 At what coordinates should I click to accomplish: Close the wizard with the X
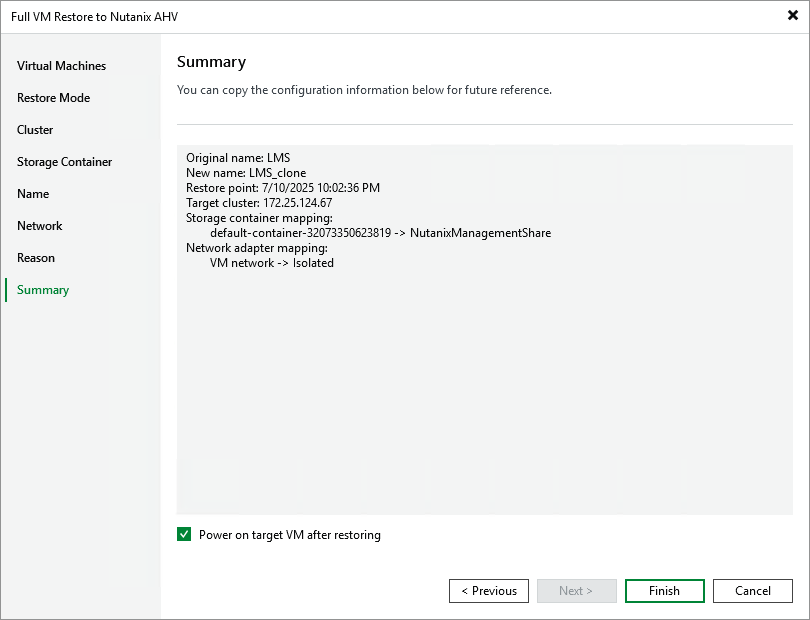791,15
